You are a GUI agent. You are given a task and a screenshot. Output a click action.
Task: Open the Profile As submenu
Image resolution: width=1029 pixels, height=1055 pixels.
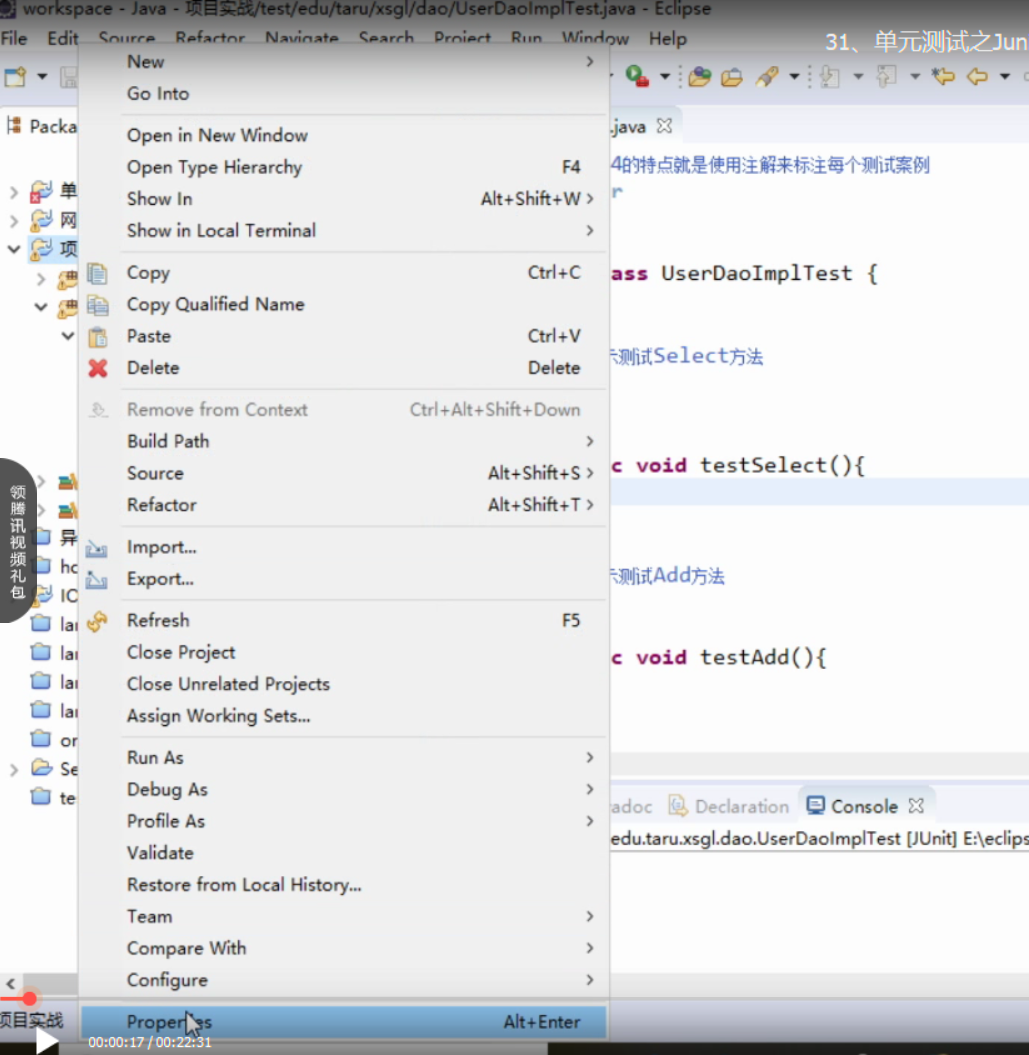343,821
